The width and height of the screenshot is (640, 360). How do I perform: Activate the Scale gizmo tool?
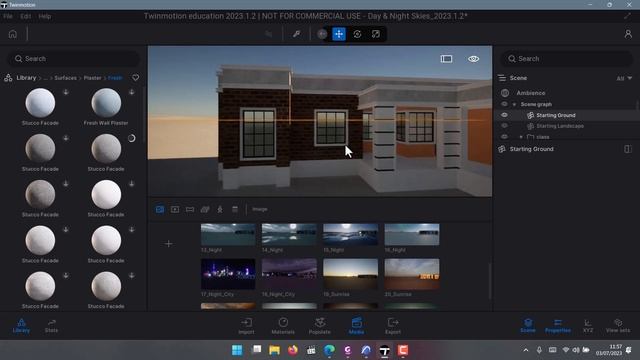376,34
